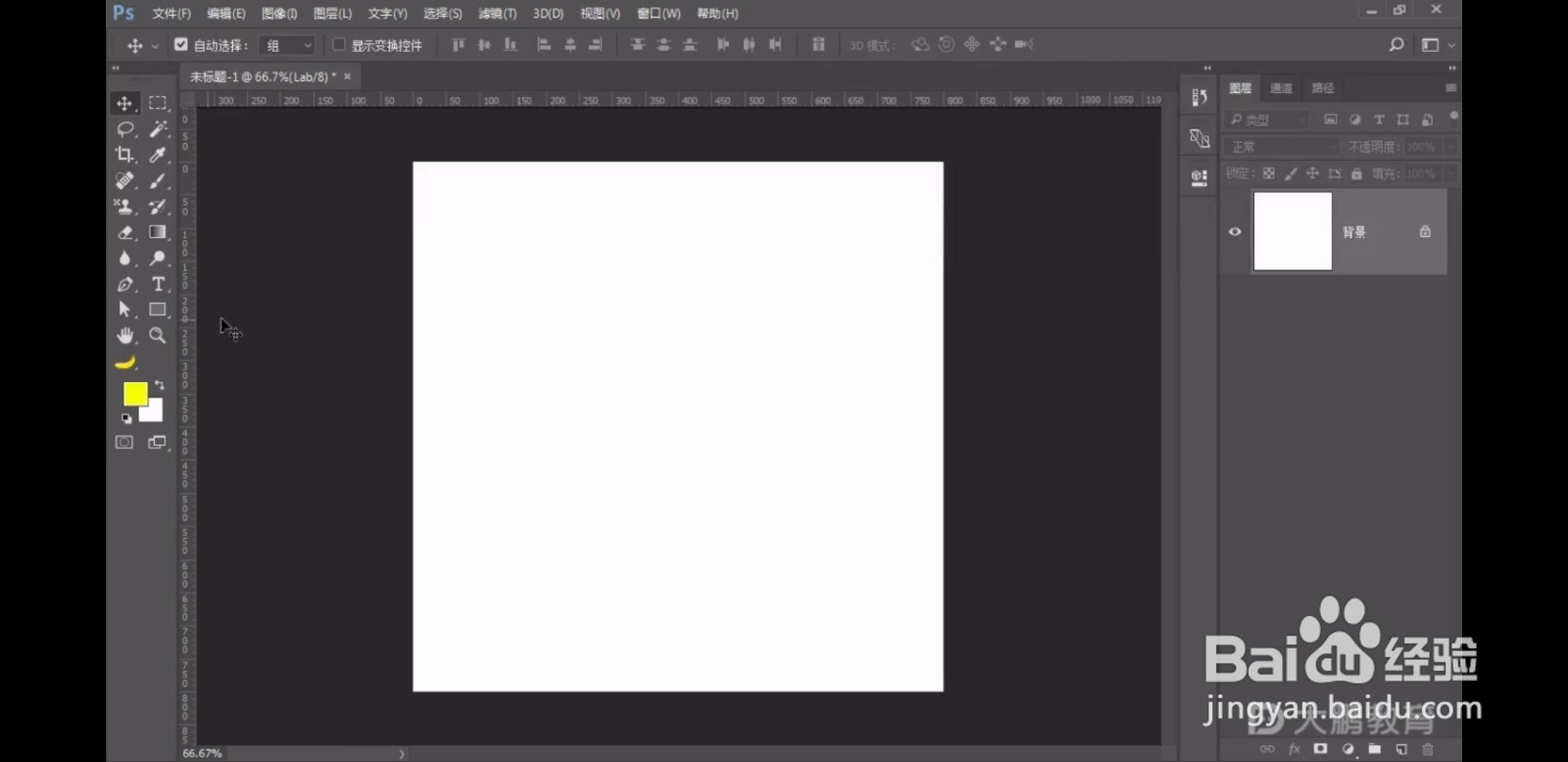1568x762 pixels.
Task: Toggle pixel layer filter icon
Action: pos(1330,119)
